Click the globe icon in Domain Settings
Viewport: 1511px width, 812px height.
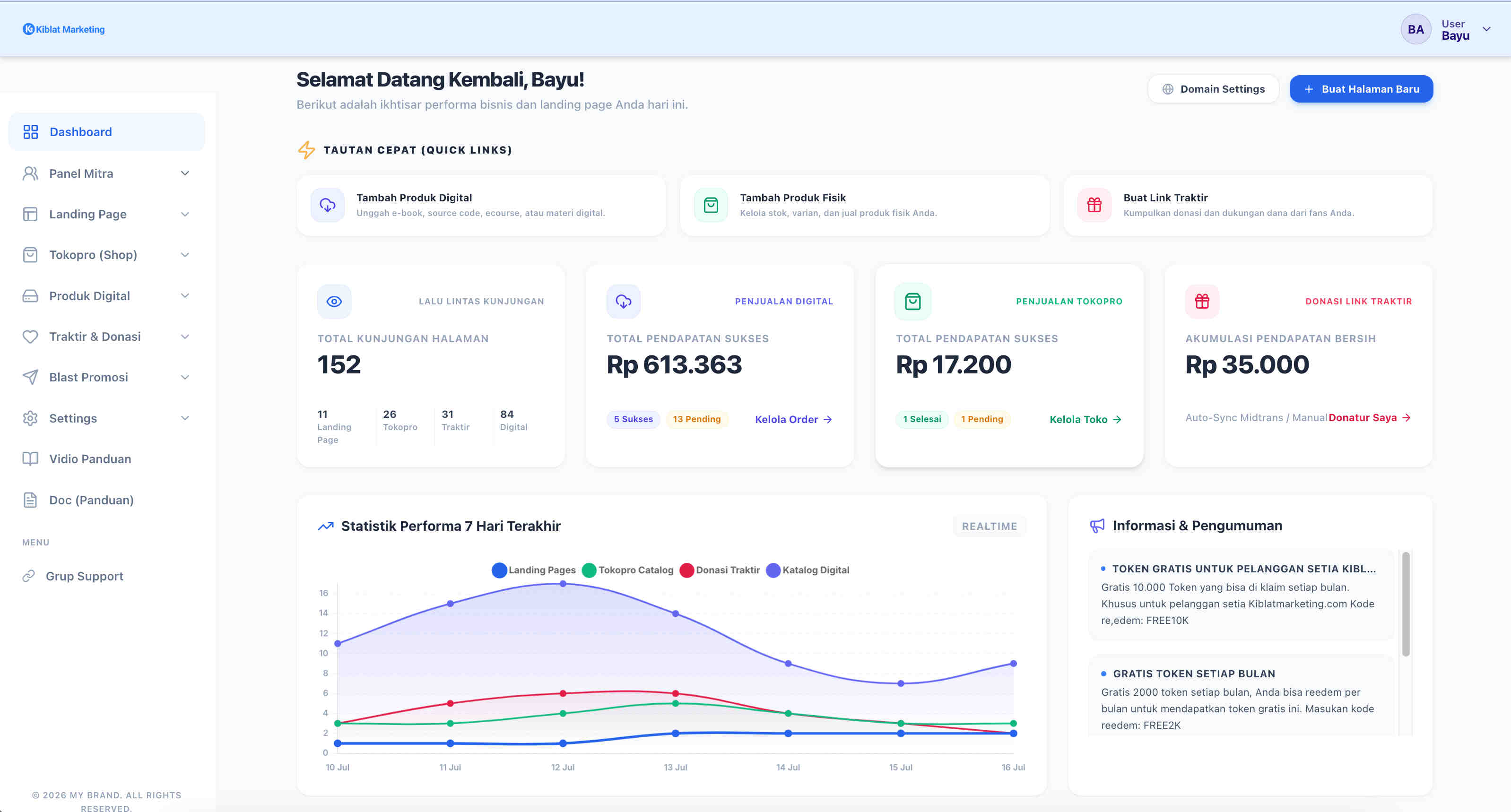(1168, 89)
